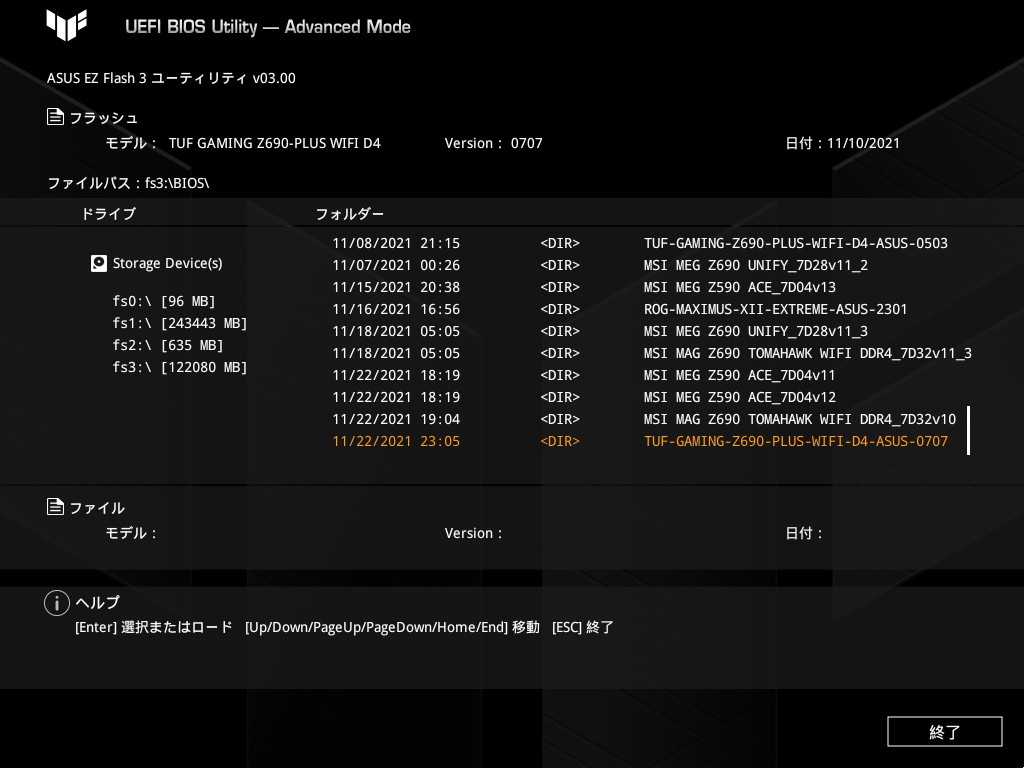Open folder MSI MAG Z690 TOMAHAWK WIFI DDR4_7D32v10
The image size is (1024, 768).
point(800,419)
